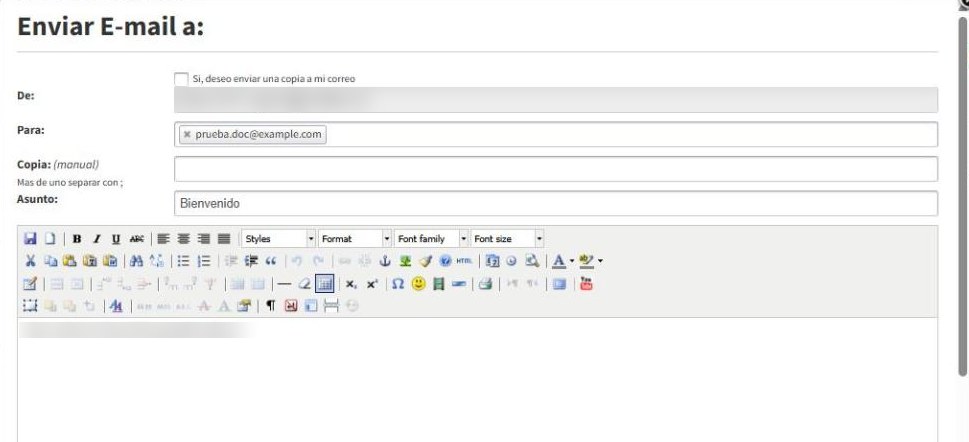
Task: Paste as plain text icon
Action: tap(90, 261)
